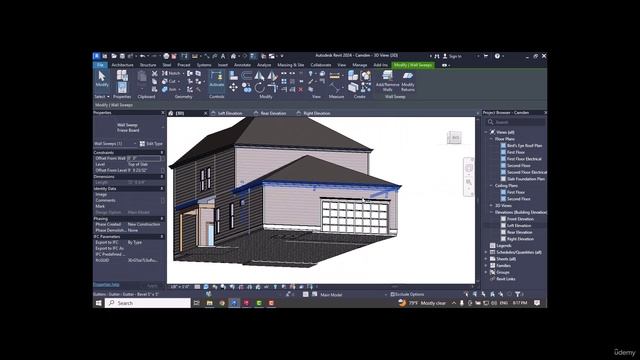
Task: Collapse the Floor Plans tree node
Action: click(491, 139)
